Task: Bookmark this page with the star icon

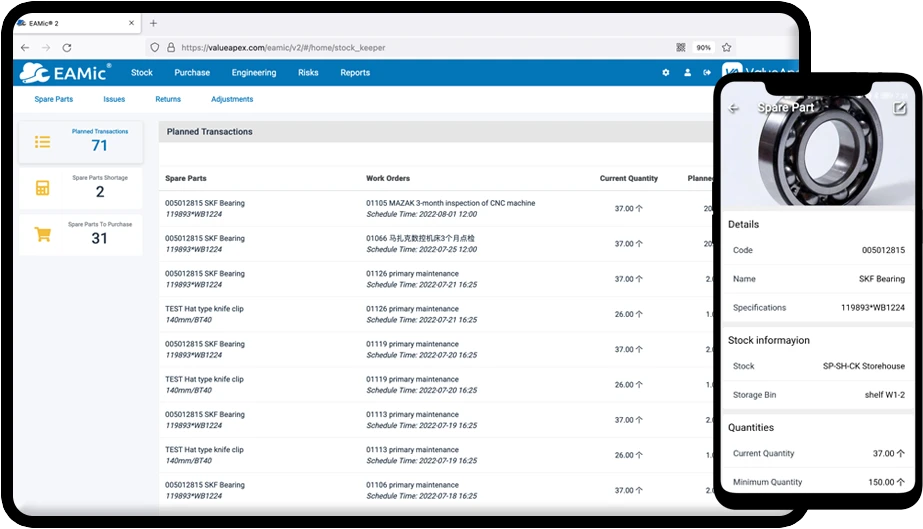Action: pos(727,47)
